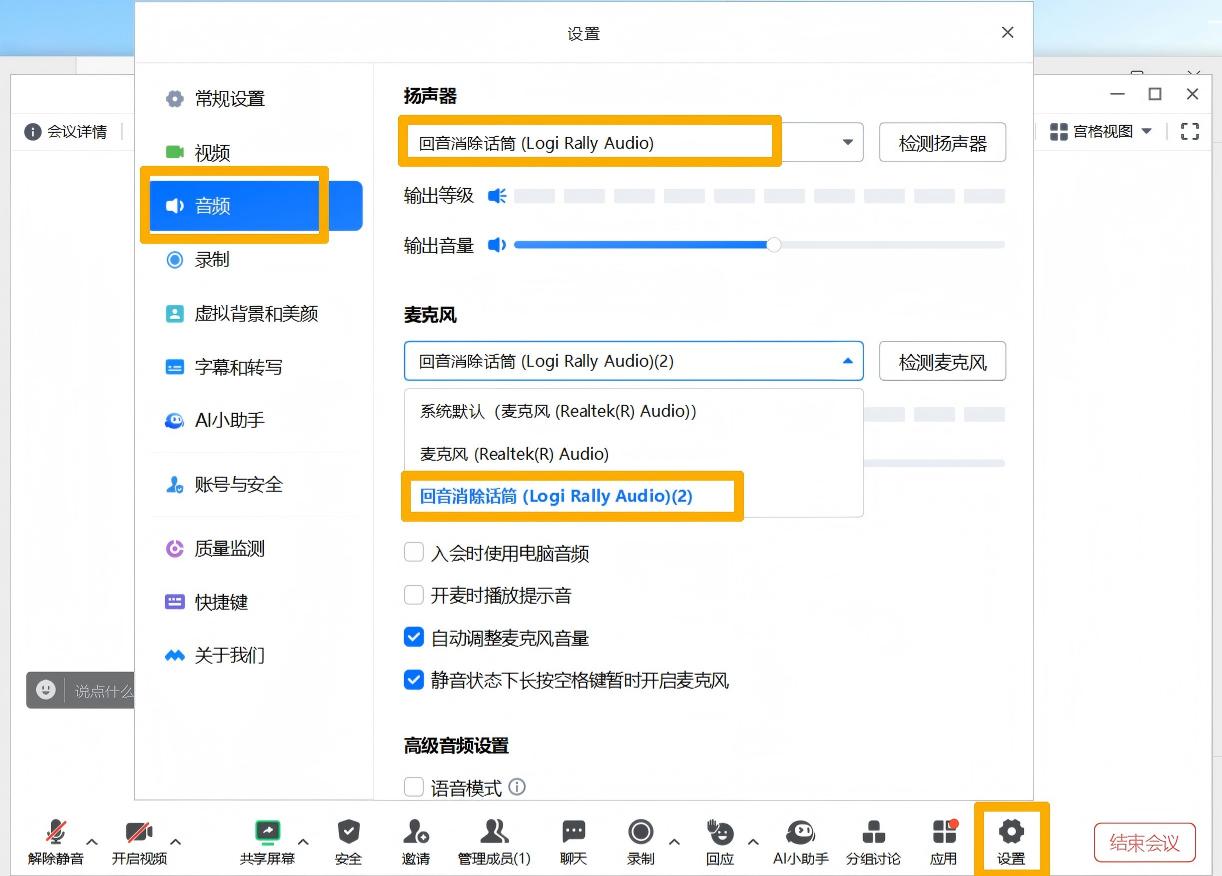The width and height of the screenshot is (1222, 876).
Task: Toggle 开麦时播放提示音 checkbox
Action: 414,596
